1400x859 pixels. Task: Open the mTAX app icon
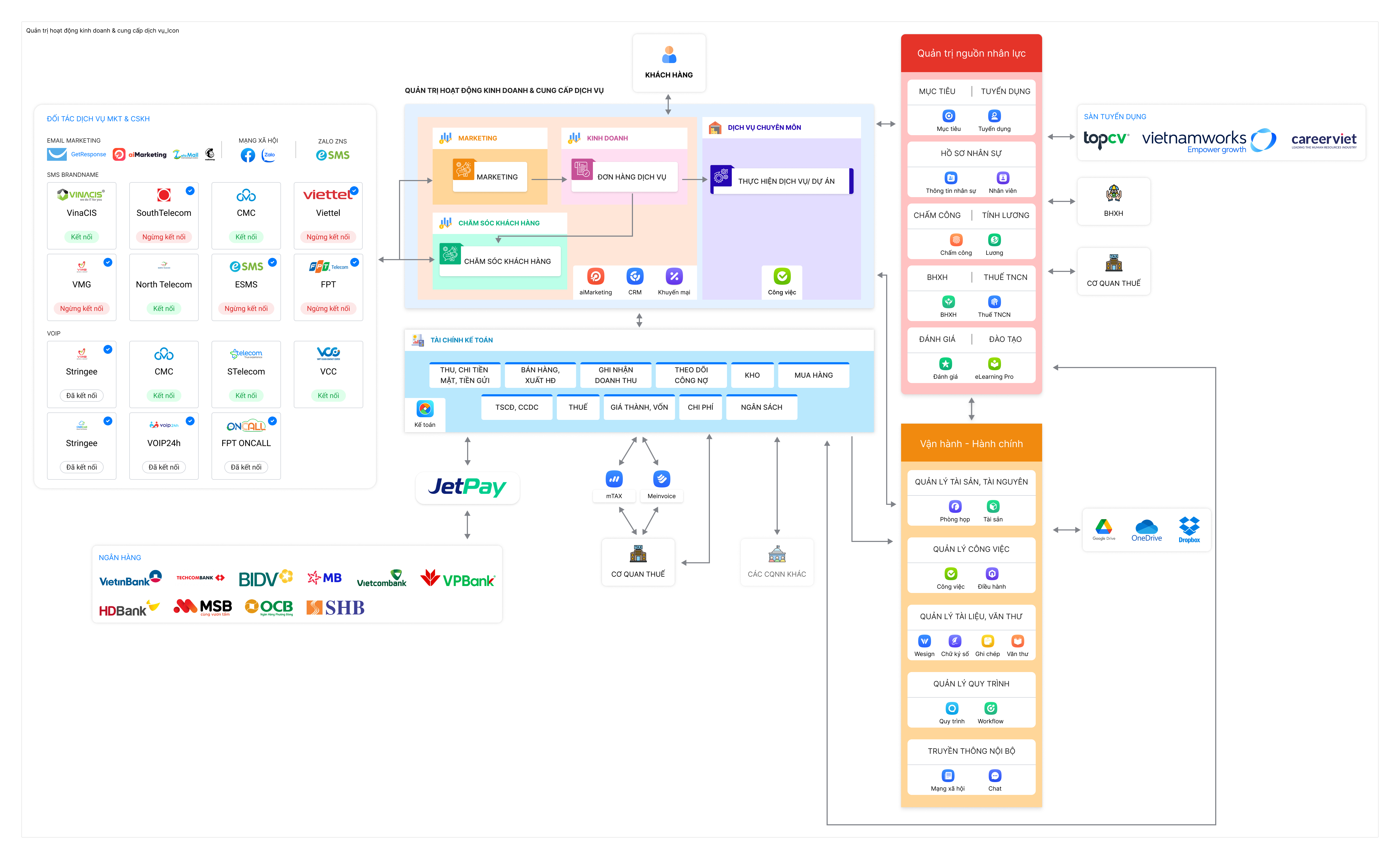click(614, 479)
